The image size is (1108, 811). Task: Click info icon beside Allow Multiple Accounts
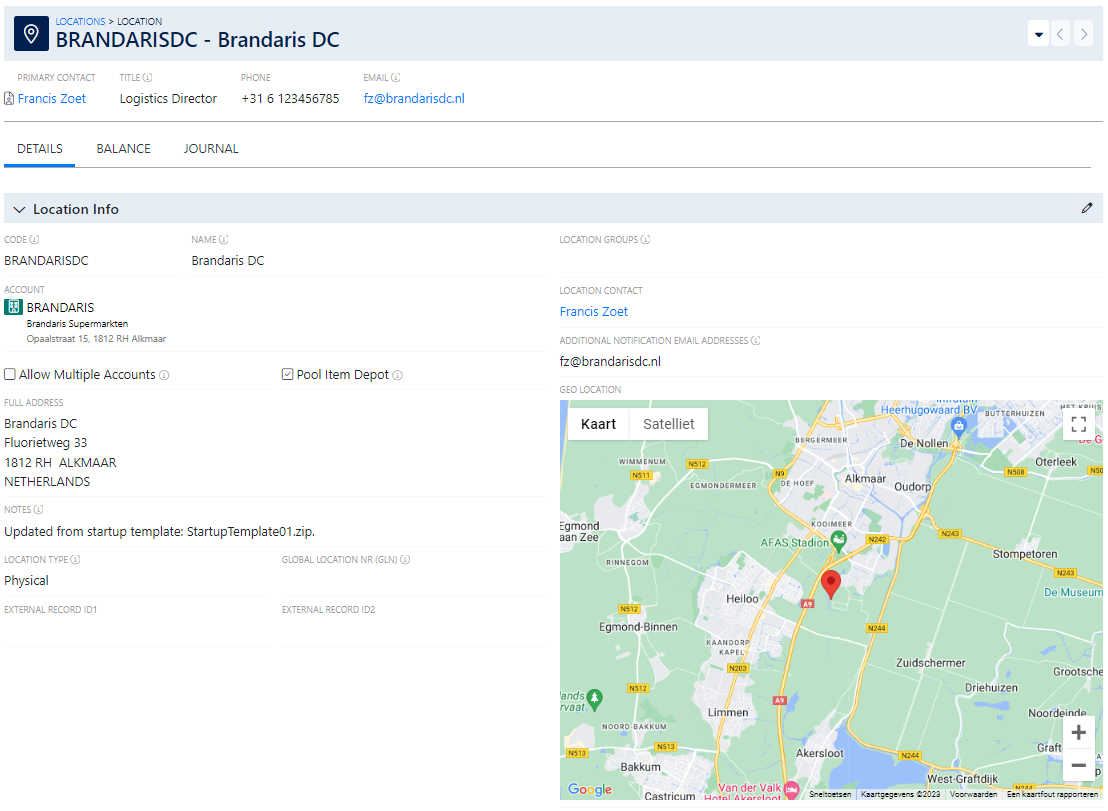(x=164, y=375)
